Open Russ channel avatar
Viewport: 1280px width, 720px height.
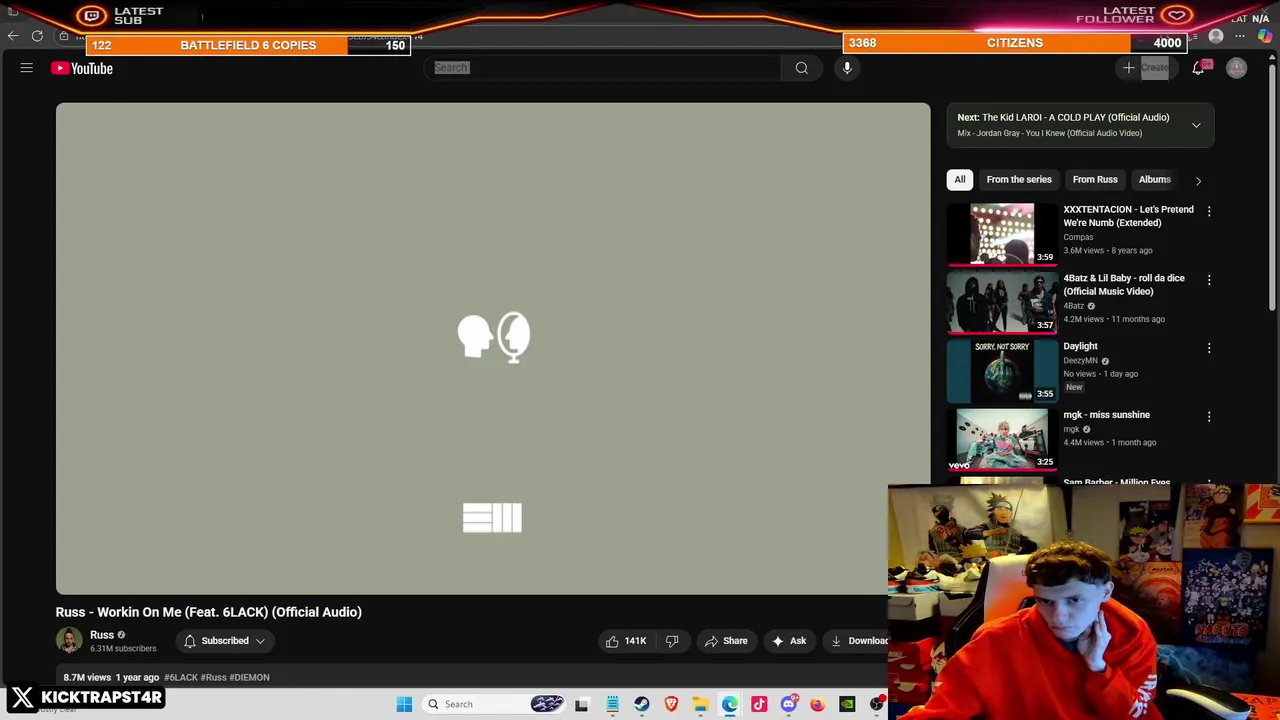(69, 641)
